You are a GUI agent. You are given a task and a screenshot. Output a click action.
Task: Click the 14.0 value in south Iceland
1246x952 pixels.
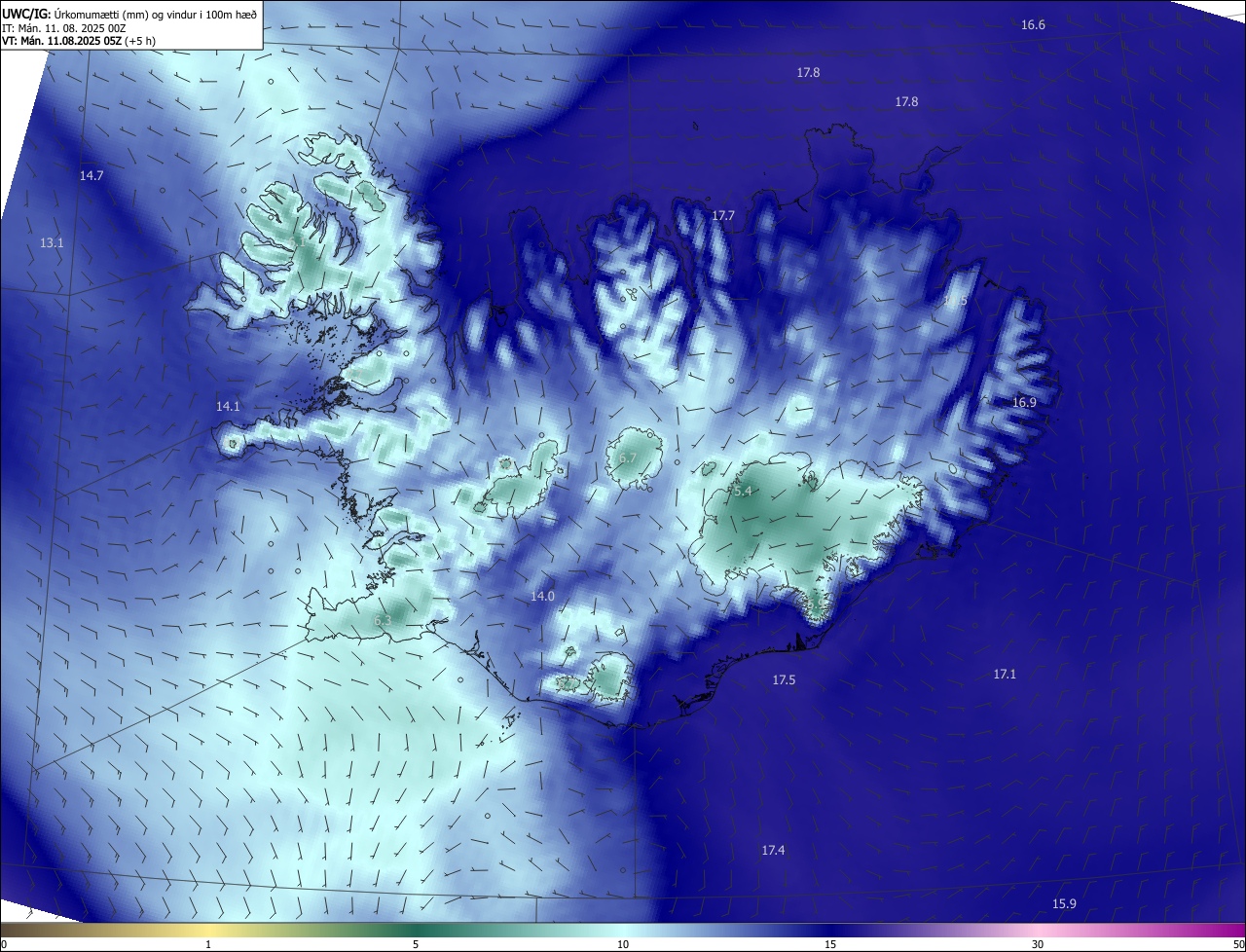(x=542, y=597)
